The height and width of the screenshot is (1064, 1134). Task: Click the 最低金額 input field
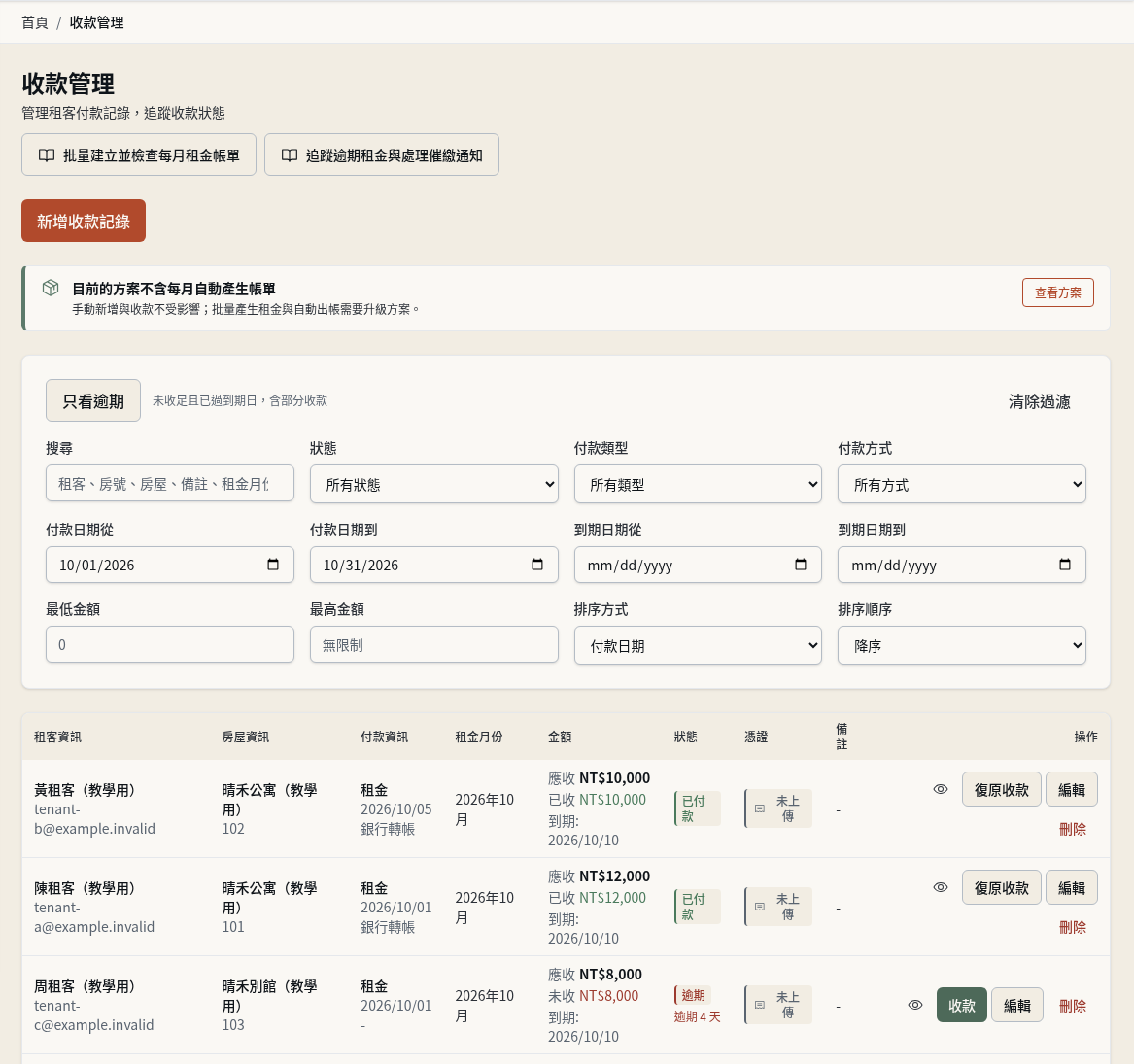coord(170,644)
